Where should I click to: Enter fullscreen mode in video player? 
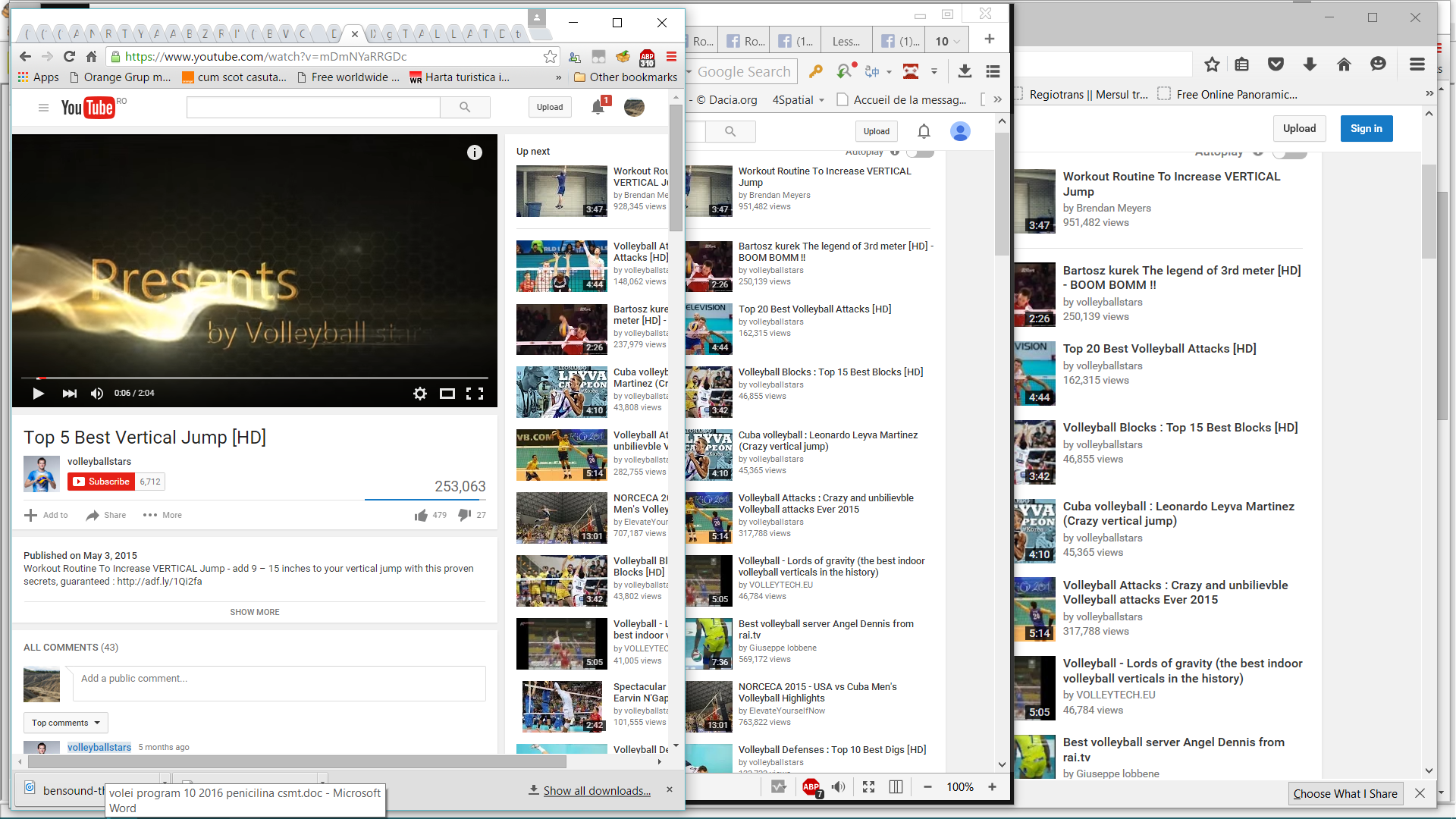475,394
